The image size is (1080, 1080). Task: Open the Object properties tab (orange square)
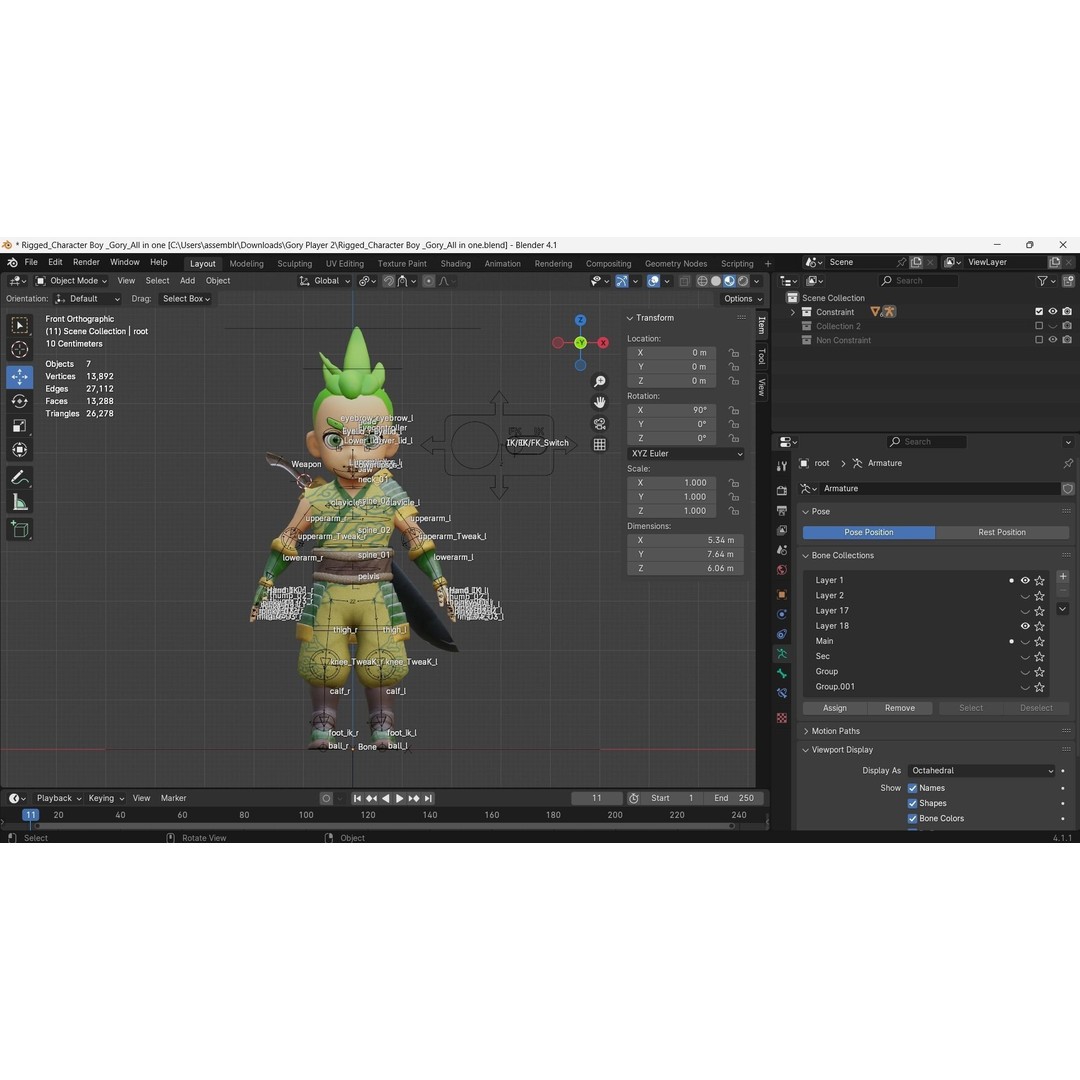[782, 594]
